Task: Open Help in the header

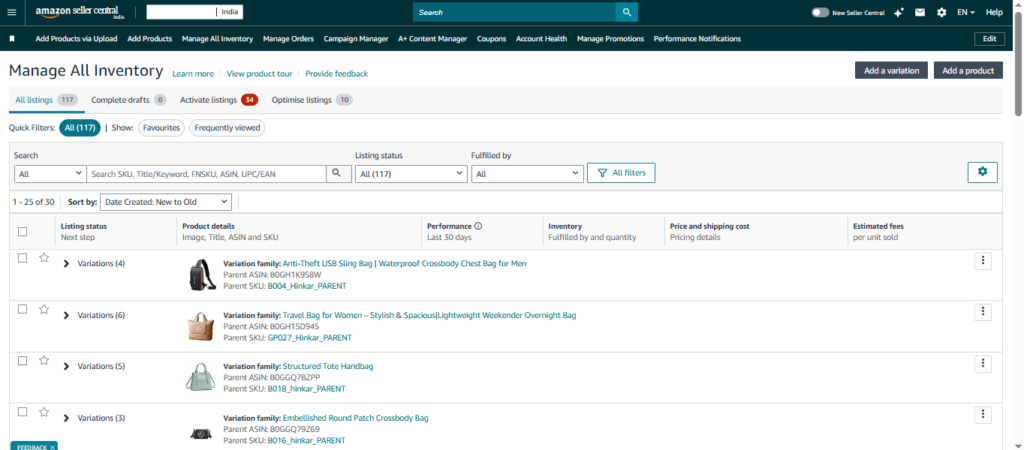Action: (x=994, y=12)
